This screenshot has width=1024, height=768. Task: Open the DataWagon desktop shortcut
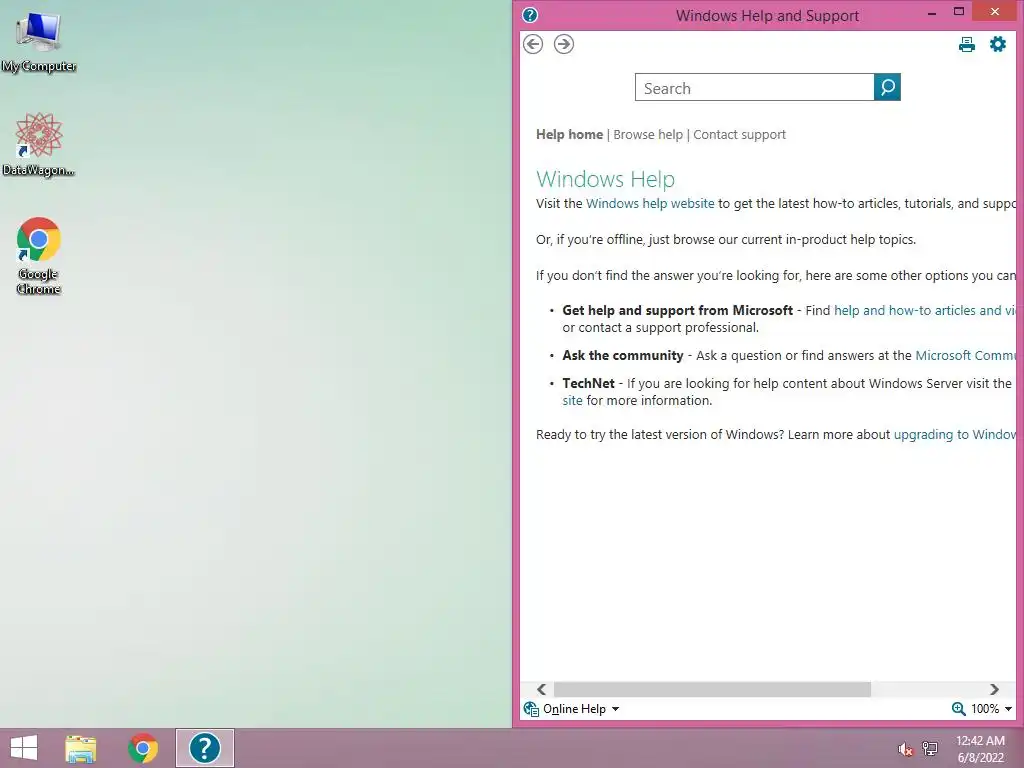pyautogui.click(x=39, y=144)
